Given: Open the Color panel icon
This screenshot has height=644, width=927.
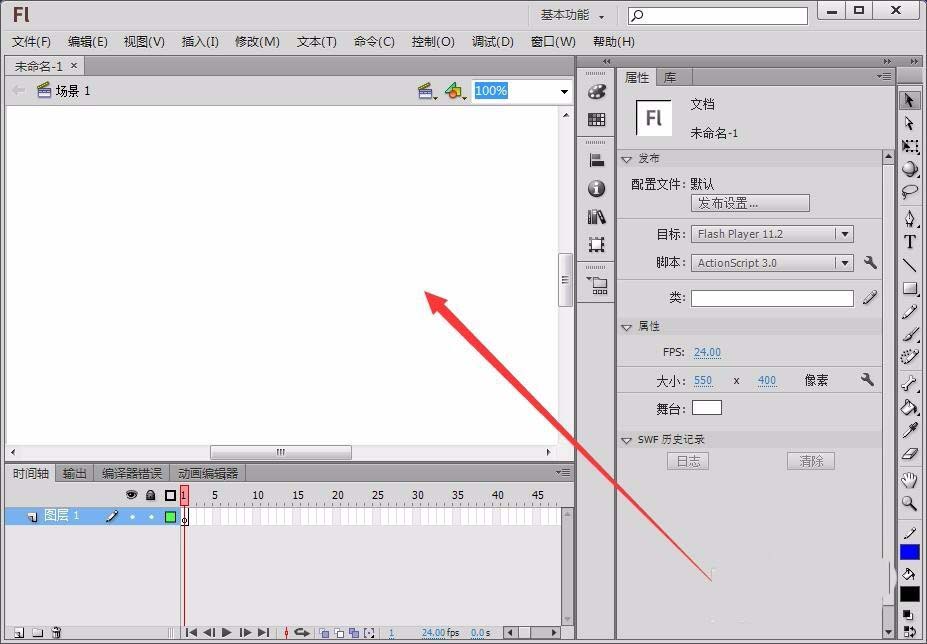Looking at the screenshot, I should tap(596, 90).
